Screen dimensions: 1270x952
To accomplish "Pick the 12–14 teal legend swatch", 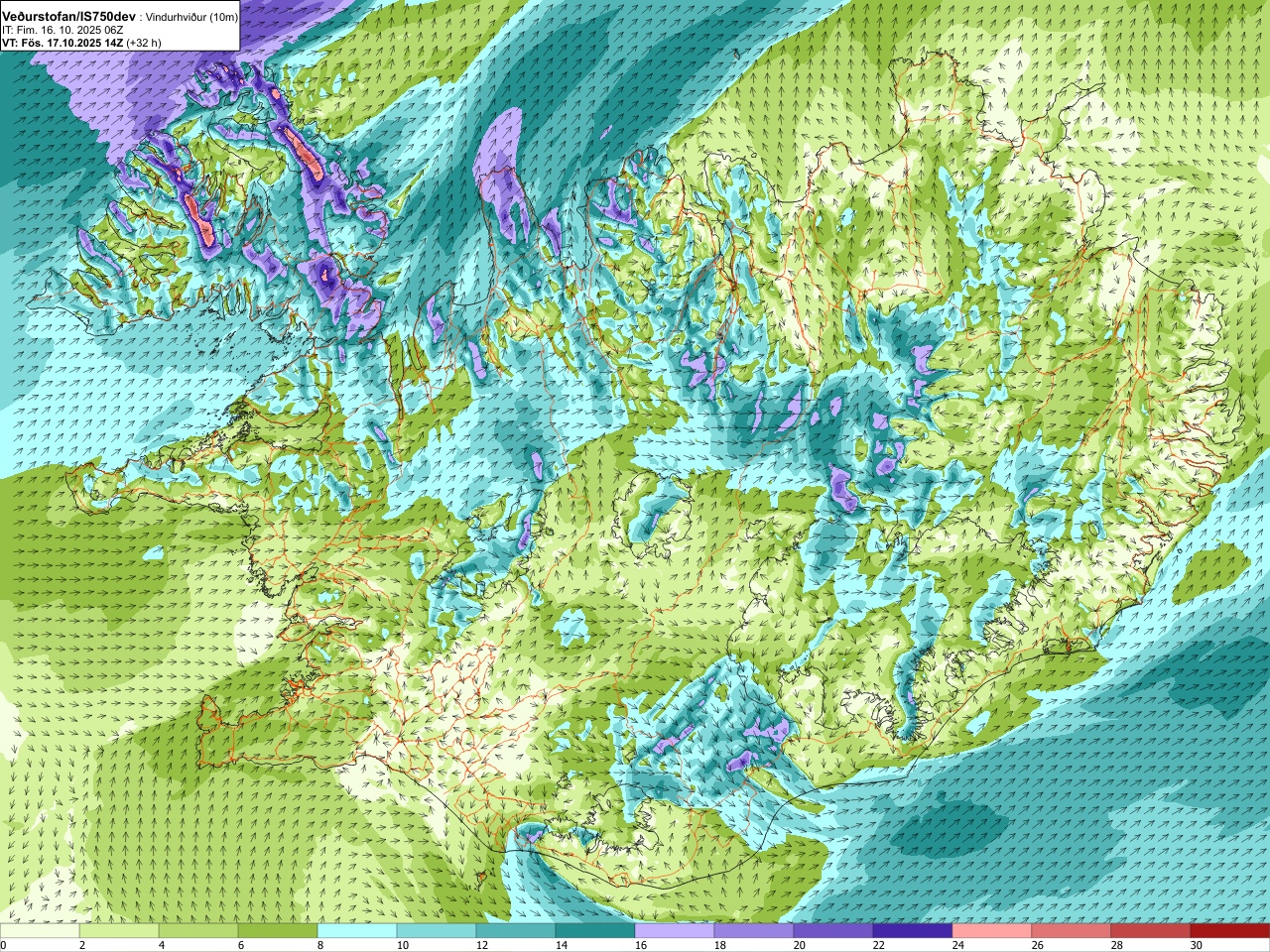I will 516,931.
